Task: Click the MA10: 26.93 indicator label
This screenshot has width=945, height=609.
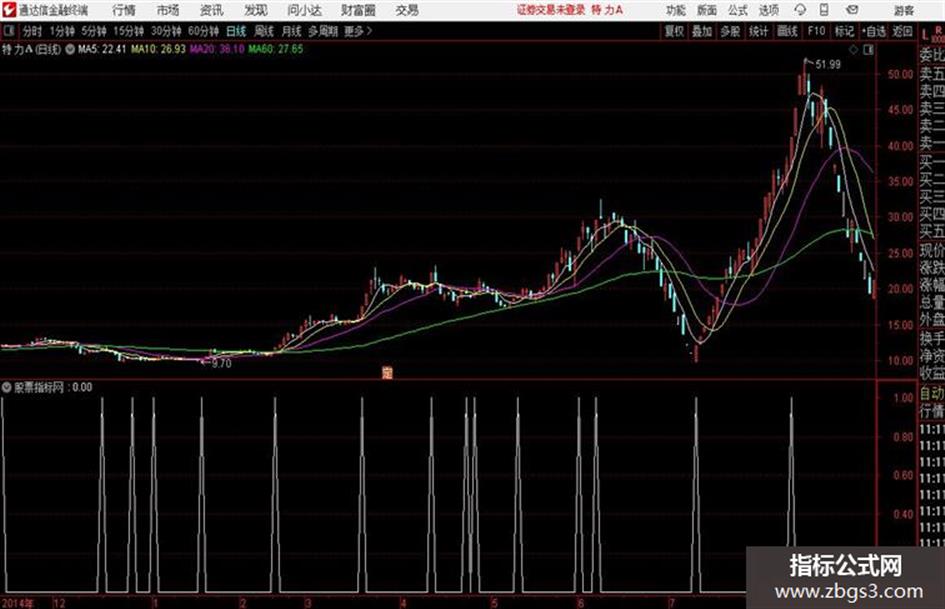Action: click(x=159, y=49)
